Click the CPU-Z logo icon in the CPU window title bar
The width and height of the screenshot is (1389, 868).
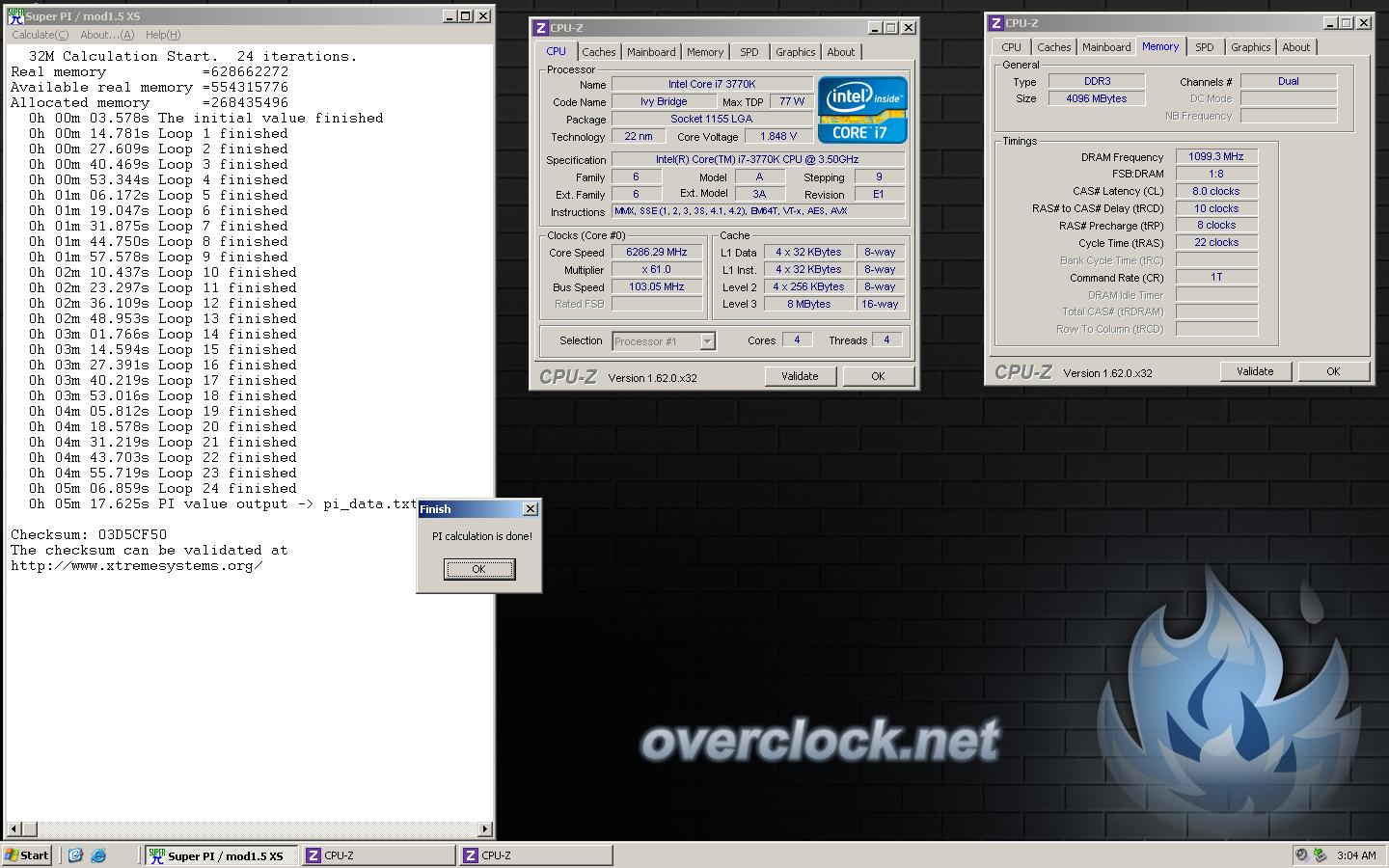pyautogui.click(x=541, y=28)
